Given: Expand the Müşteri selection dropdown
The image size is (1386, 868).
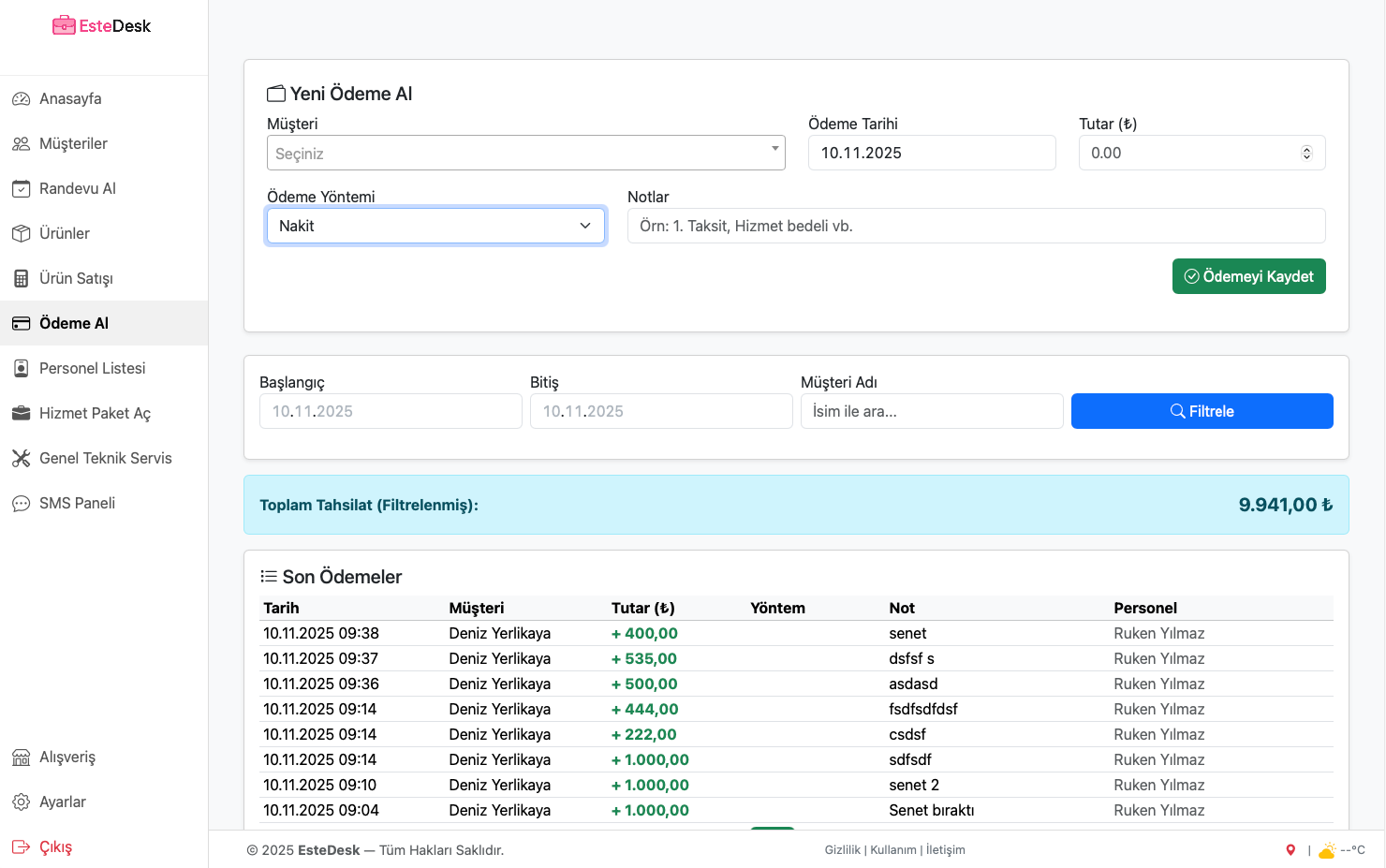Looking at the screenshot, I should point(525,153).
